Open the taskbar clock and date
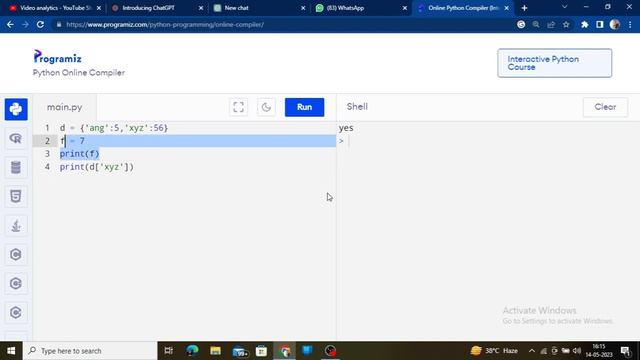Screen dimensions: 640x360 tap(599, 351)
